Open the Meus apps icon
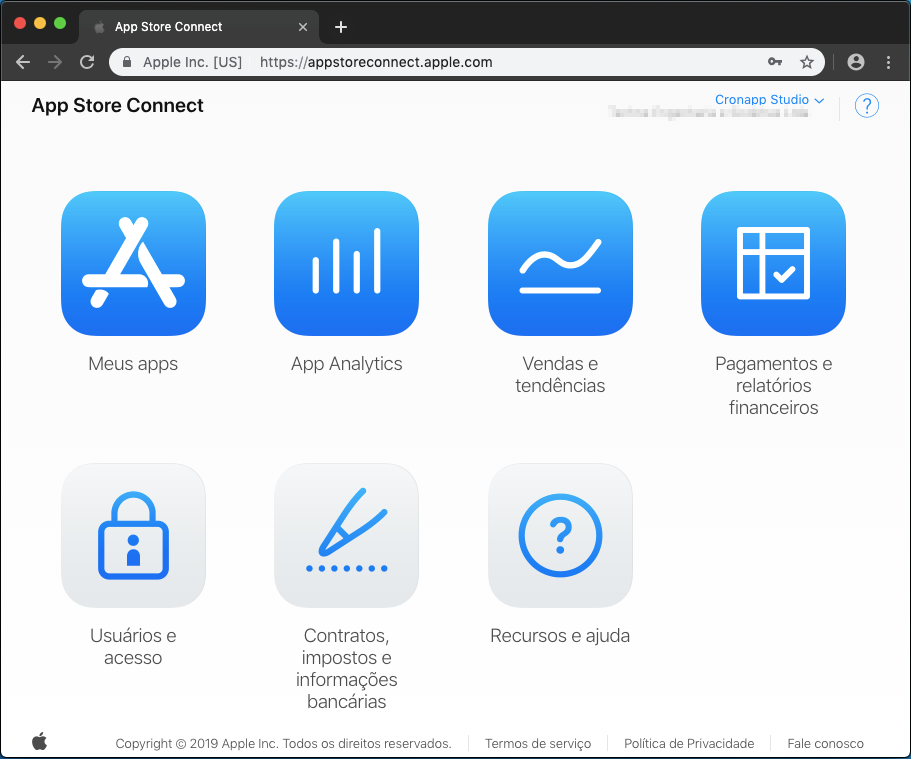Image resolution: width=911 pixels, height=759 pixels. pos(133,263)
